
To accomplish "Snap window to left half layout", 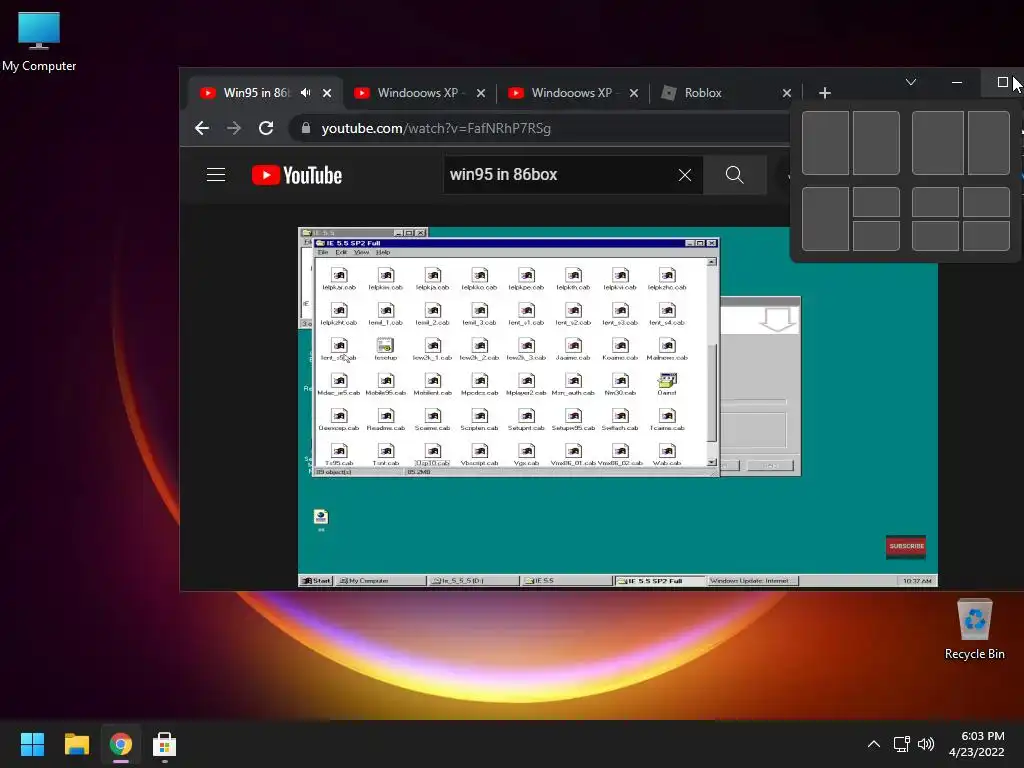I will click(825, 143).
